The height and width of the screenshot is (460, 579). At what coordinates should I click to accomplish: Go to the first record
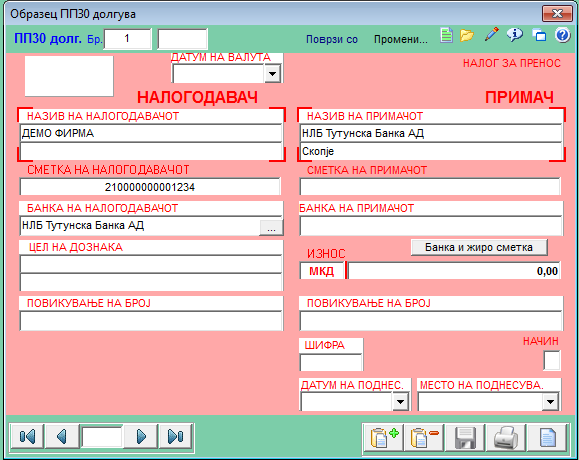click(x=27, y=436)
